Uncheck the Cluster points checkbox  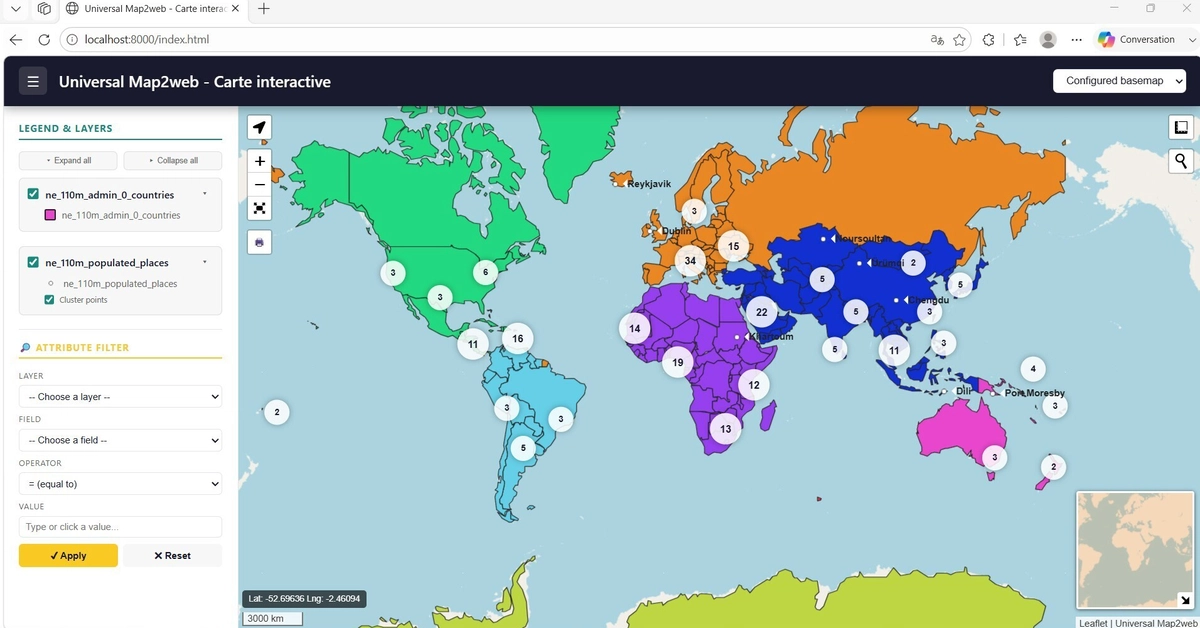(50, 300)
